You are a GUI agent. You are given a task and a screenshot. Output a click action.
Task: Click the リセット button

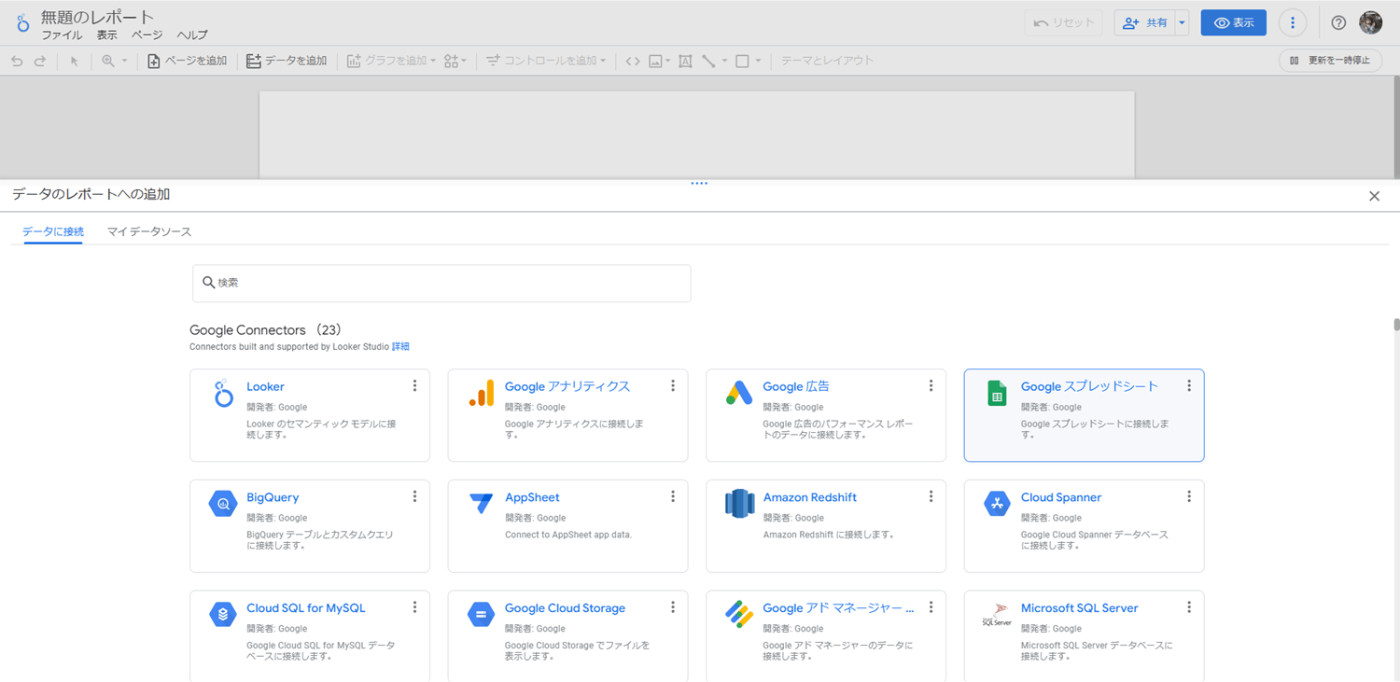tap(1063, 23)
